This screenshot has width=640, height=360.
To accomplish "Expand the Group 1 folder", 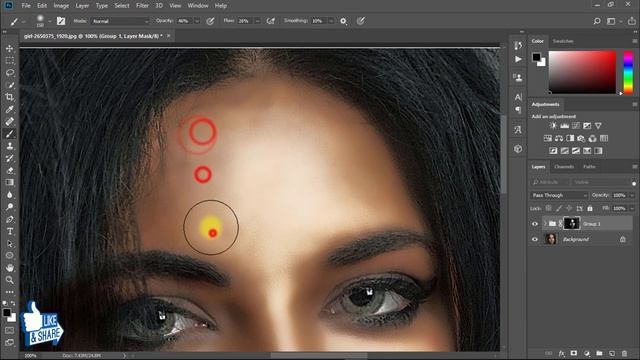I will [x=545, y=224].
